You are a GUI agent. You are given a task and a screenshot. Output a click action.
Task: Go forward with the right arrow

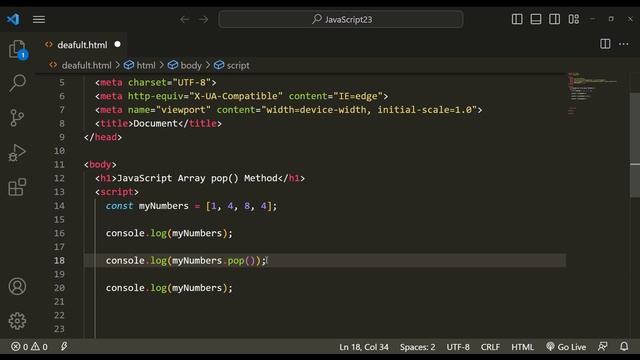coord(203,19)
